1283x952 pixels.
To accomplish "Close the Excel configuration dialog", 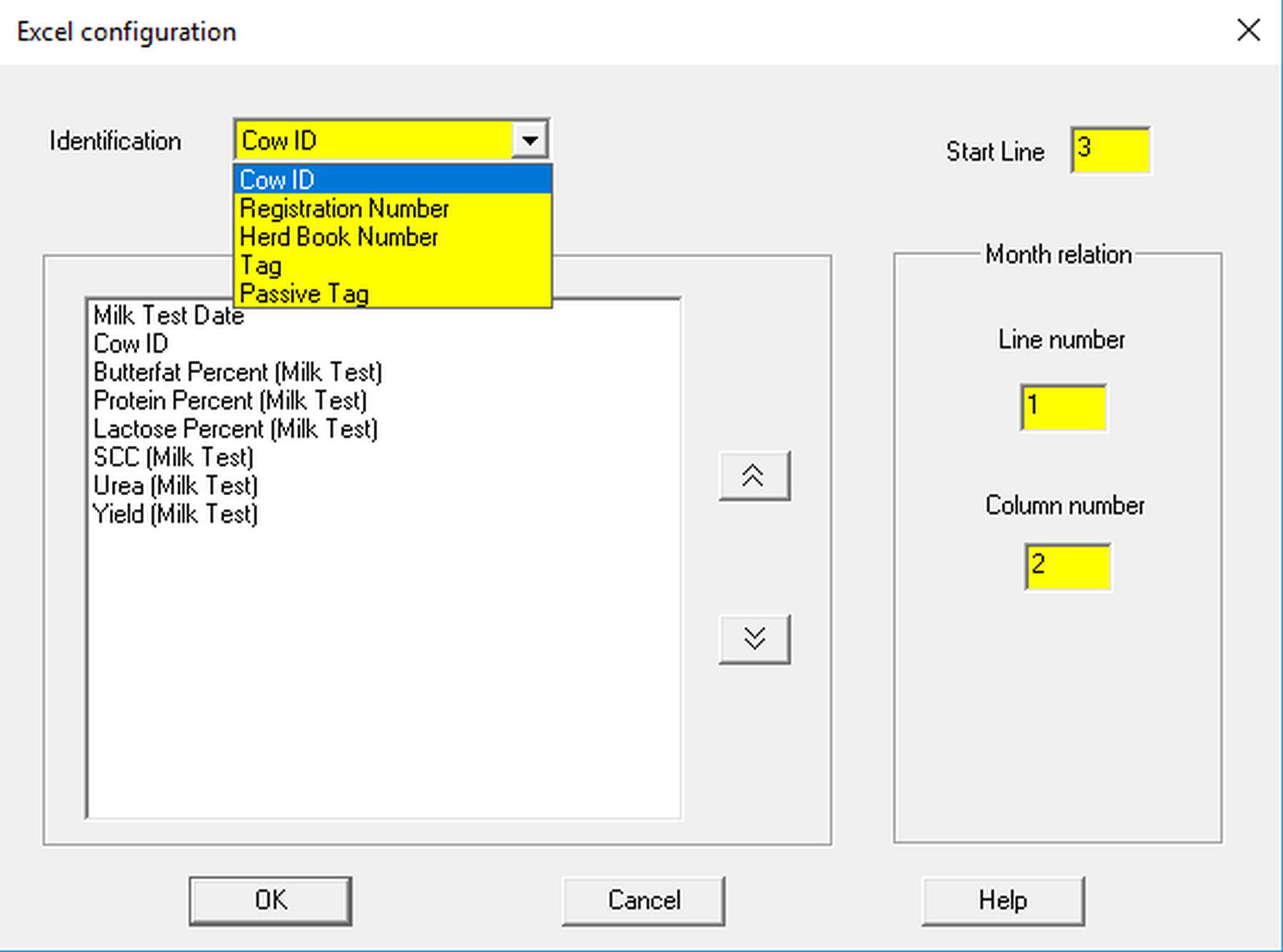I will tap(1248, 30).
